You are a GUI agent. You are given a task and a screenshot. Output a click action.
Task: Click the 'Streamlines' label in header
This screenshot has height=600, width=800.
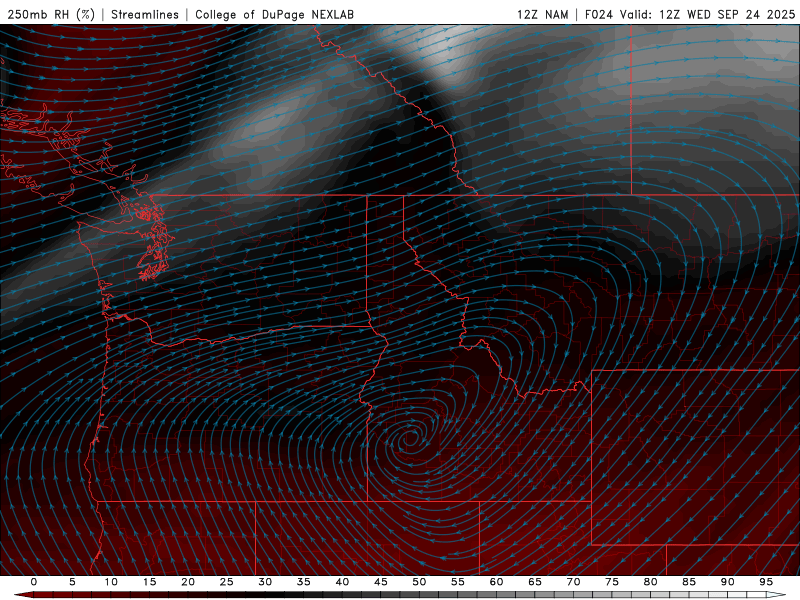[x=145, y=14]
